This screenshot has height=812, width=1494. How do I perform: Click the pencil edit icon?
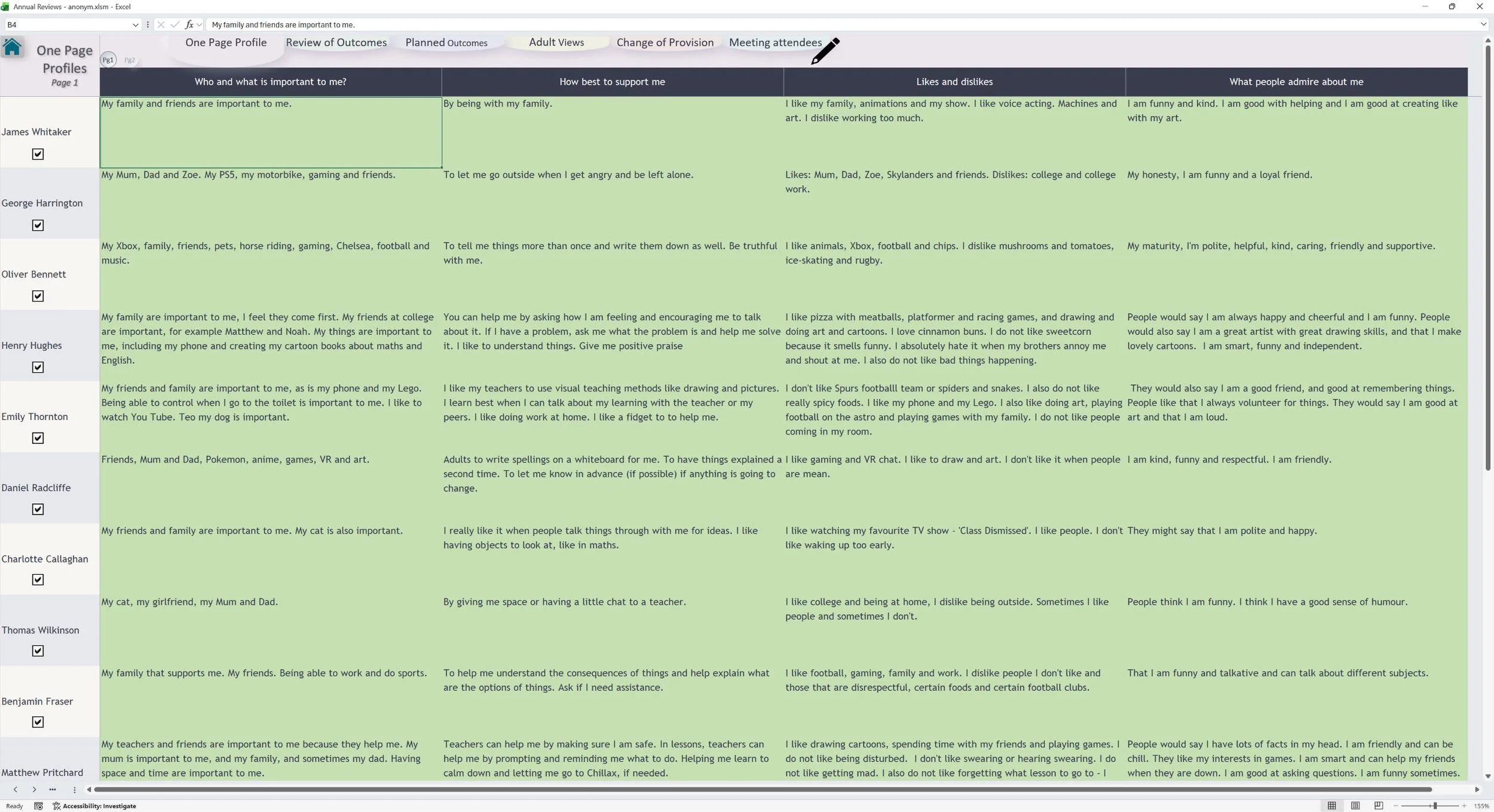coord(825,51)
